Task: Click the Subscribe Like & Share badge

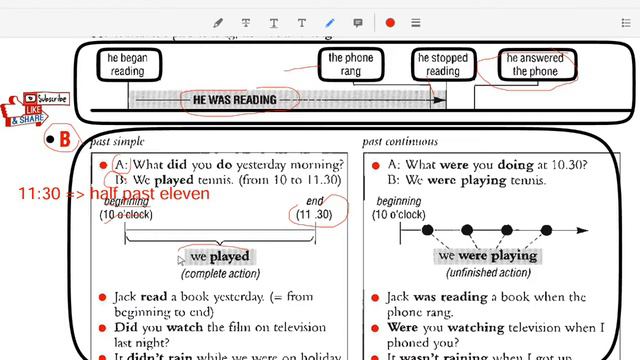Action: [35, 109]
